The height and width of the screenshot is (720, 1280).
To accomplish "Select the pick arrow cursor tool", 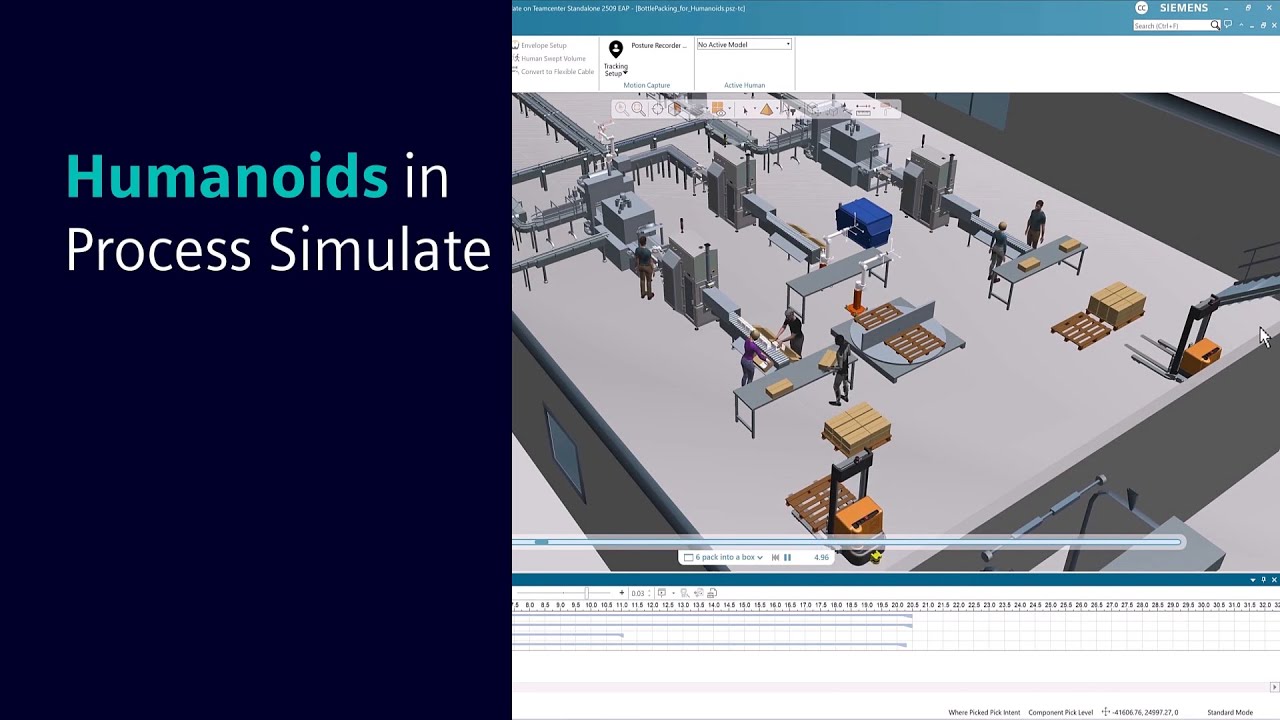I will coord(745,109).
